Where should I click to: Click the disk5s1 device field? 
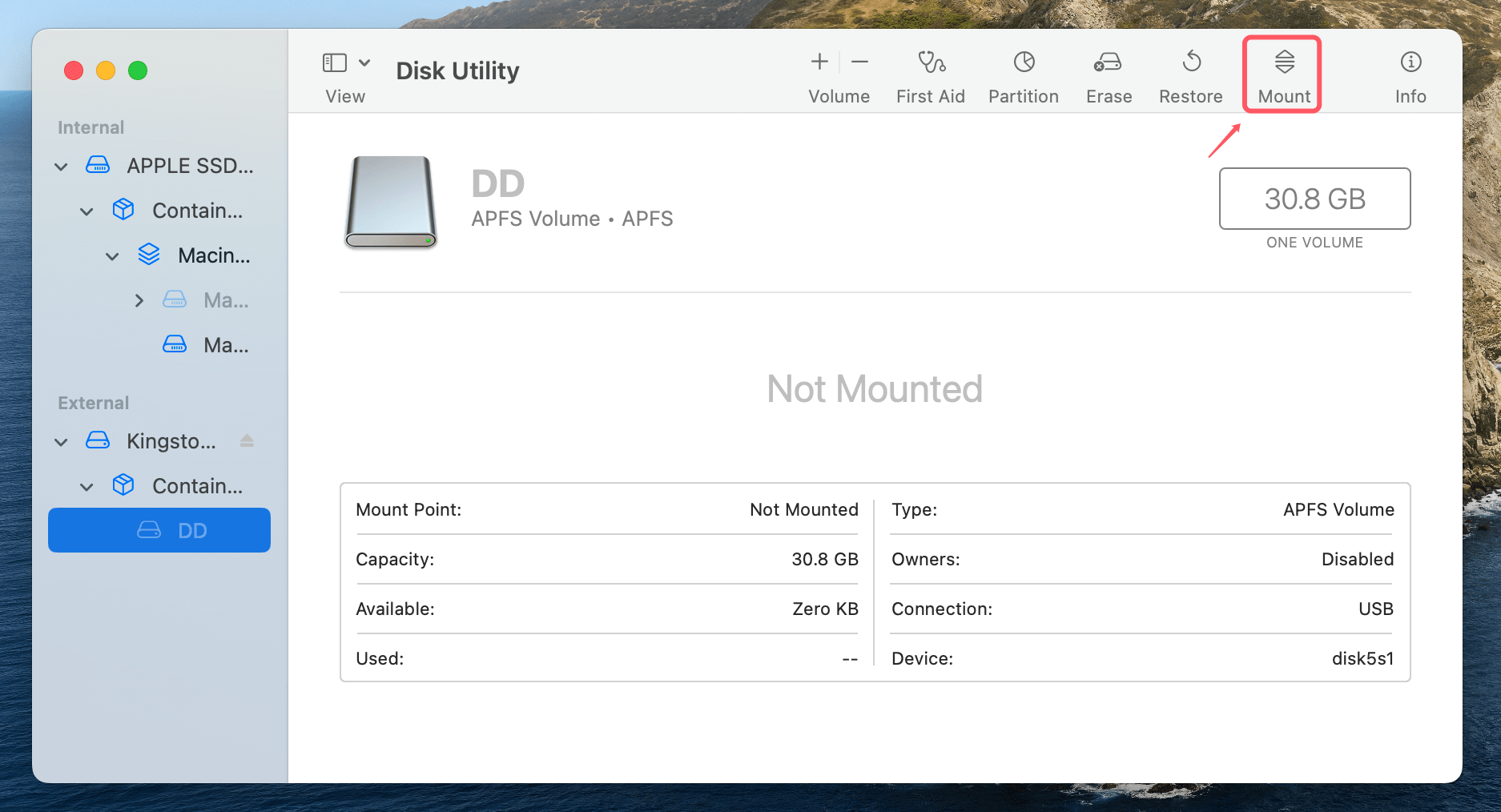coord(1363,658)
